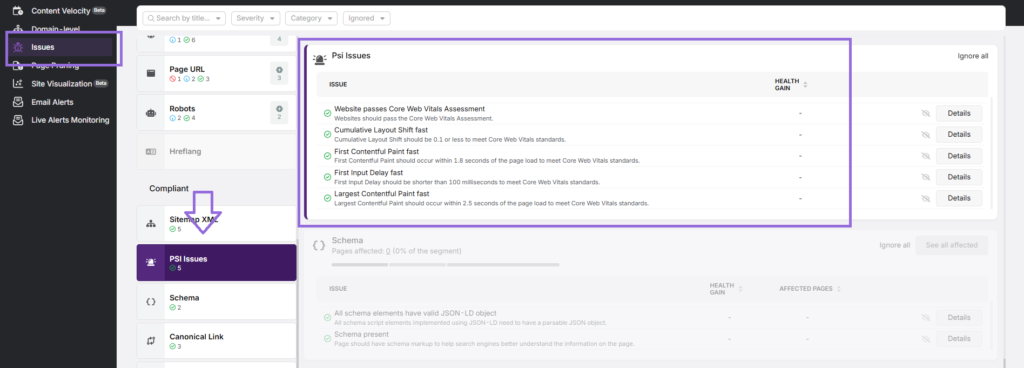
Task: Click the Live Alerts Monitoring icon
Action: point(18,120)
